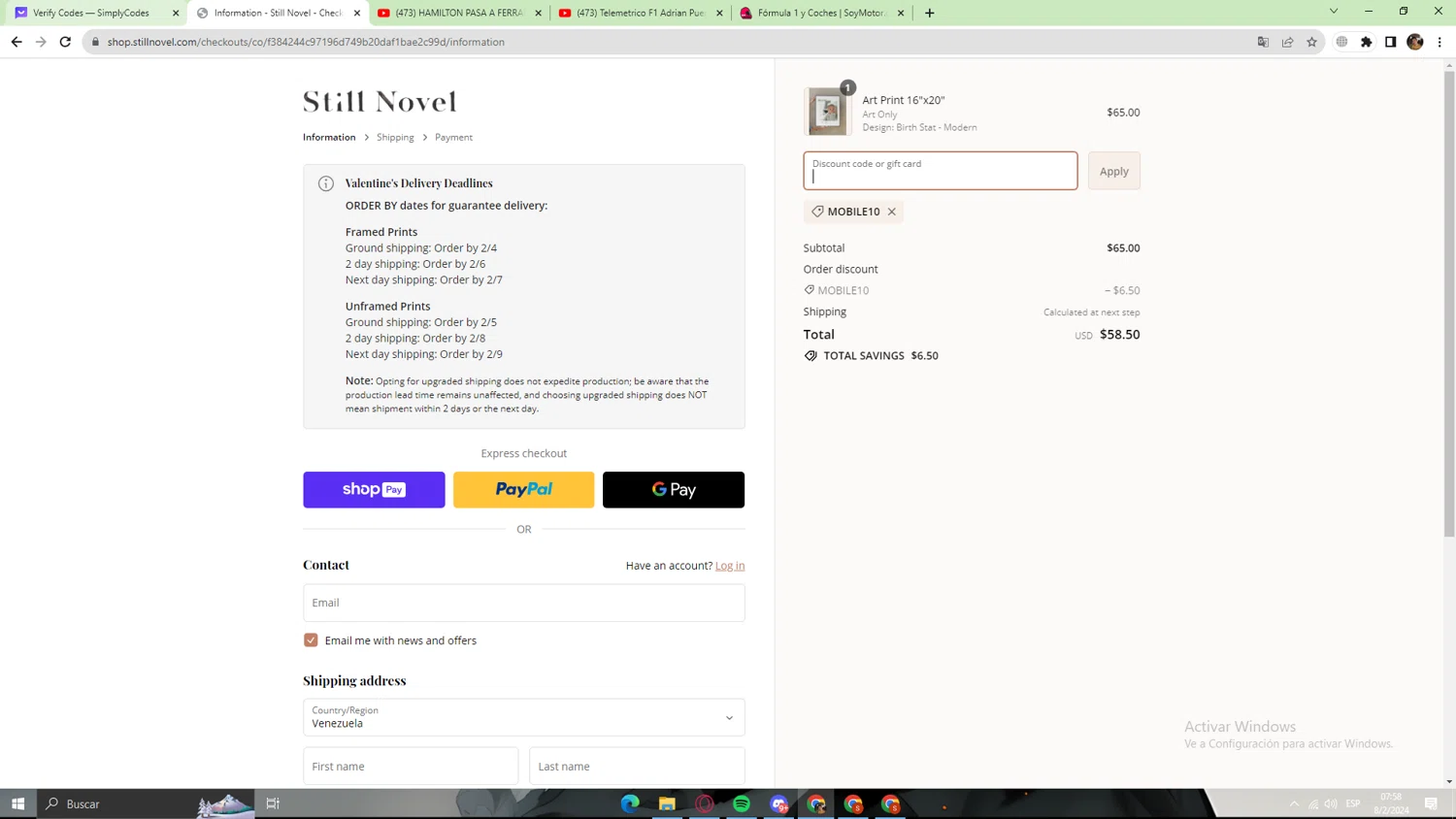Check out with Google Pay

click(x=674, y=490)
